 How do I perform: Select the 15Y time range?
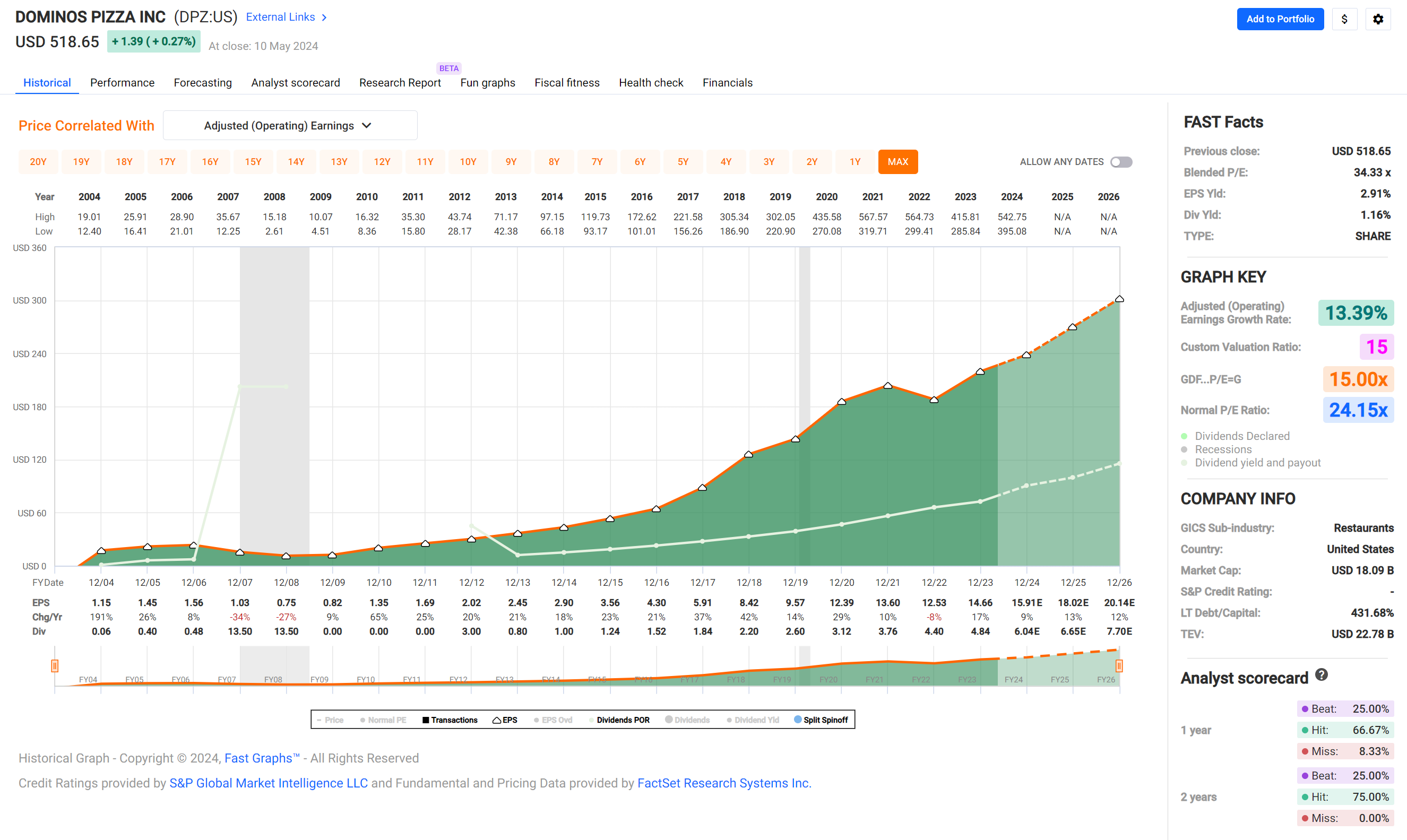(x=253, y=162)
